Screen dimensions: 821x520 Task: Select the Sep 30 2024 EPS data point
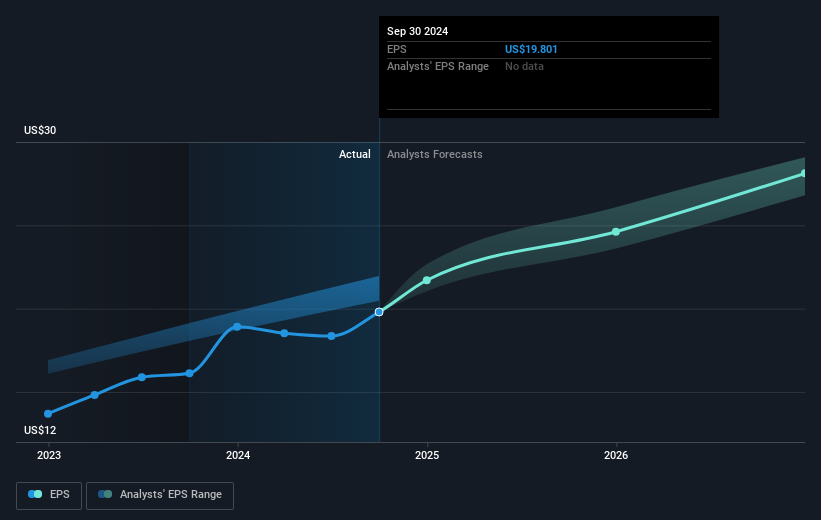pyautogui.click(x=379, y=312)
